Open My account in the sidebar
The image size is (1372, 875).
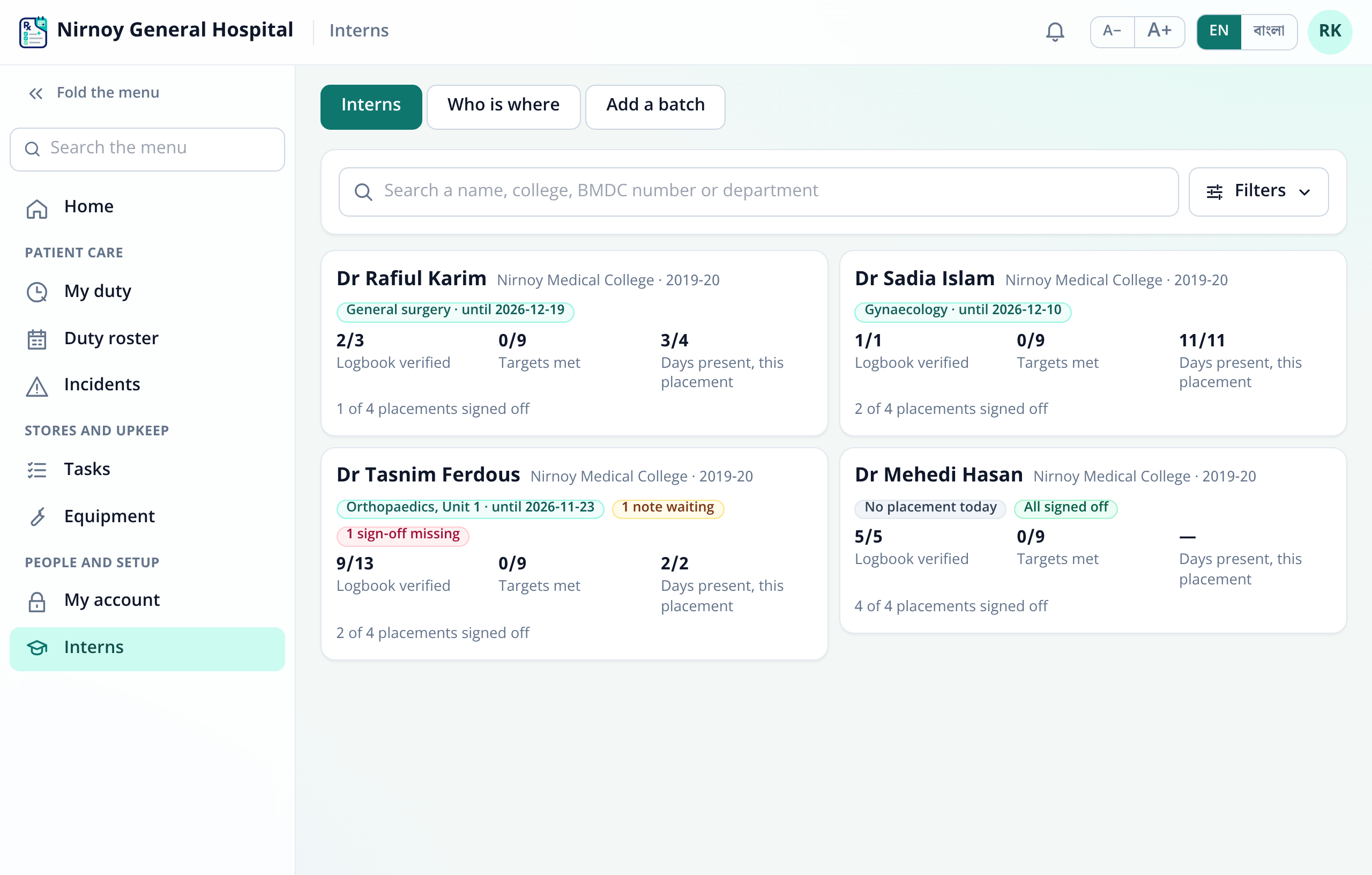147,600
